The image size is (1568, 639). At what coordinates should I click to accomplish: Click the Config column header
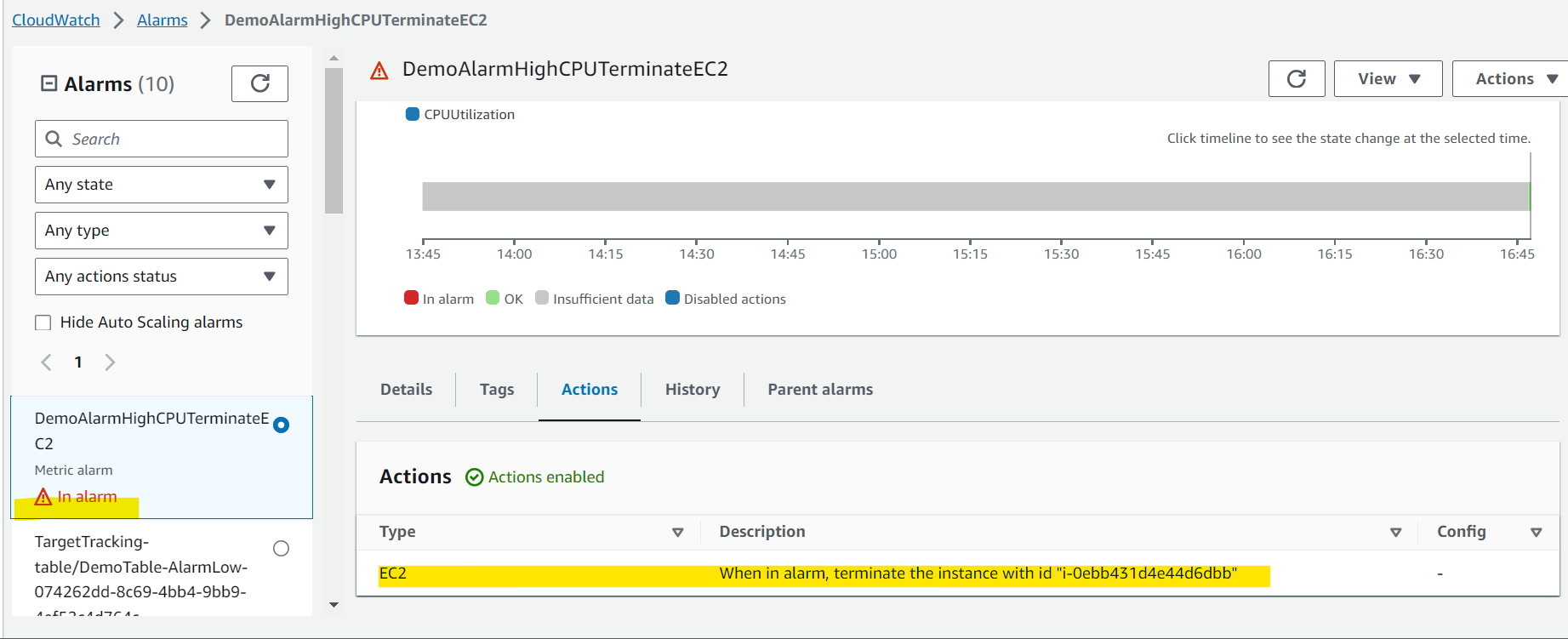(x=1462, y=532)
